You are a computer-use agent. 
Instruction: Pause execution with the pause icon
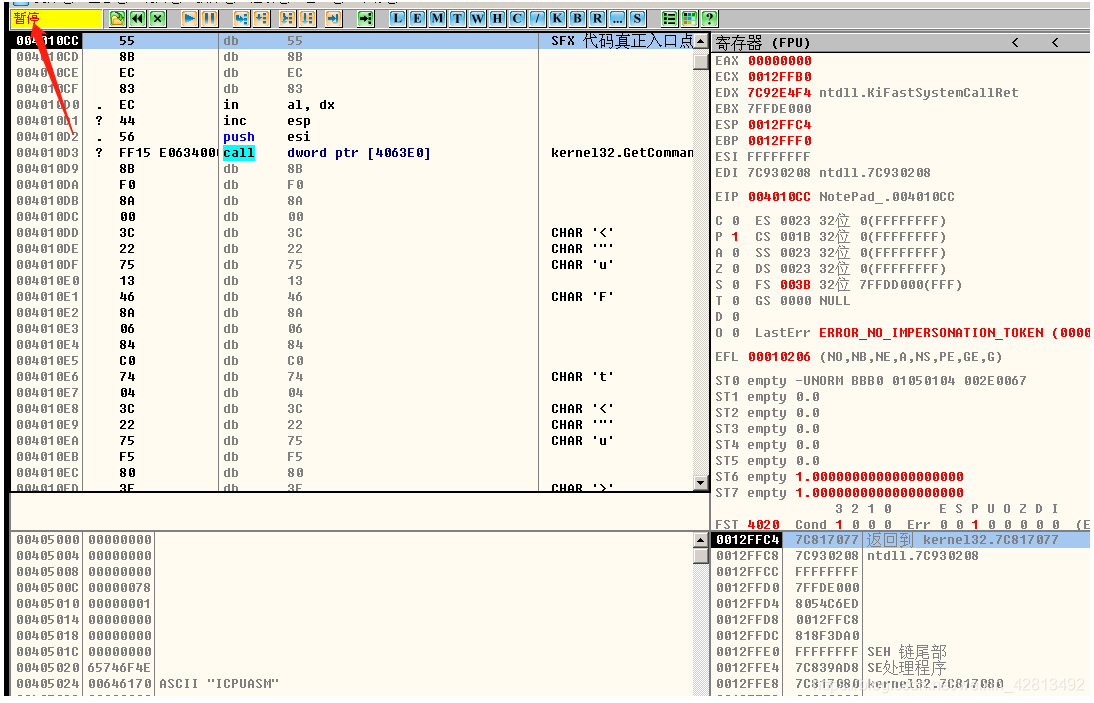click(x=209, y=19)
